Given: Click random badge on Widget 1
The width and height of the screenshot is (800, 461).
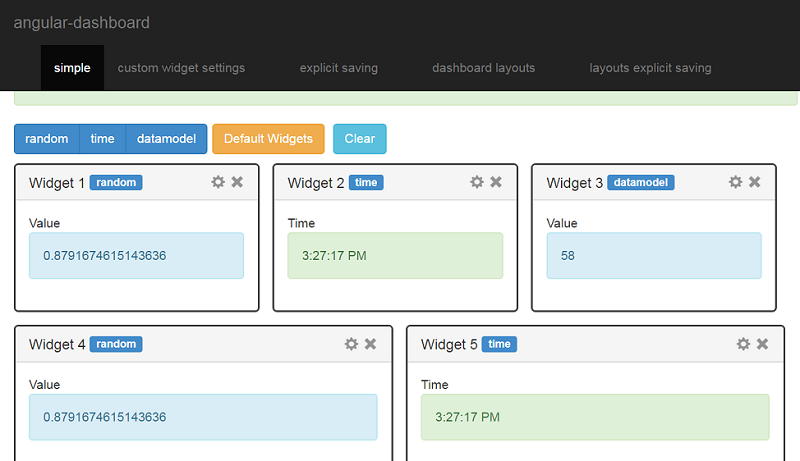Looking at the screenshot, I should point(116,183).
